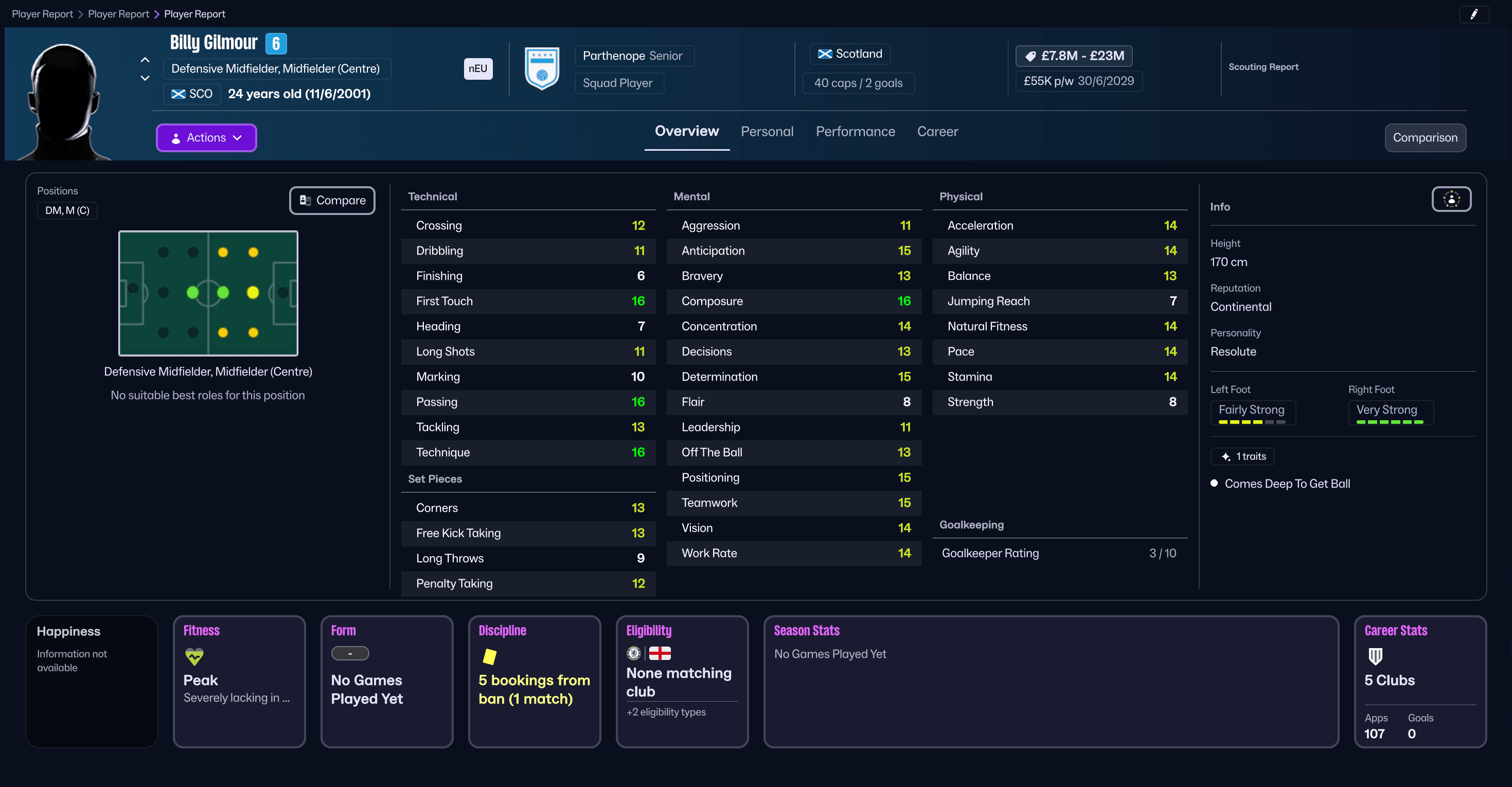Click the Career Stats club shield icon

pyautogui.click(x=1375, y=655)
